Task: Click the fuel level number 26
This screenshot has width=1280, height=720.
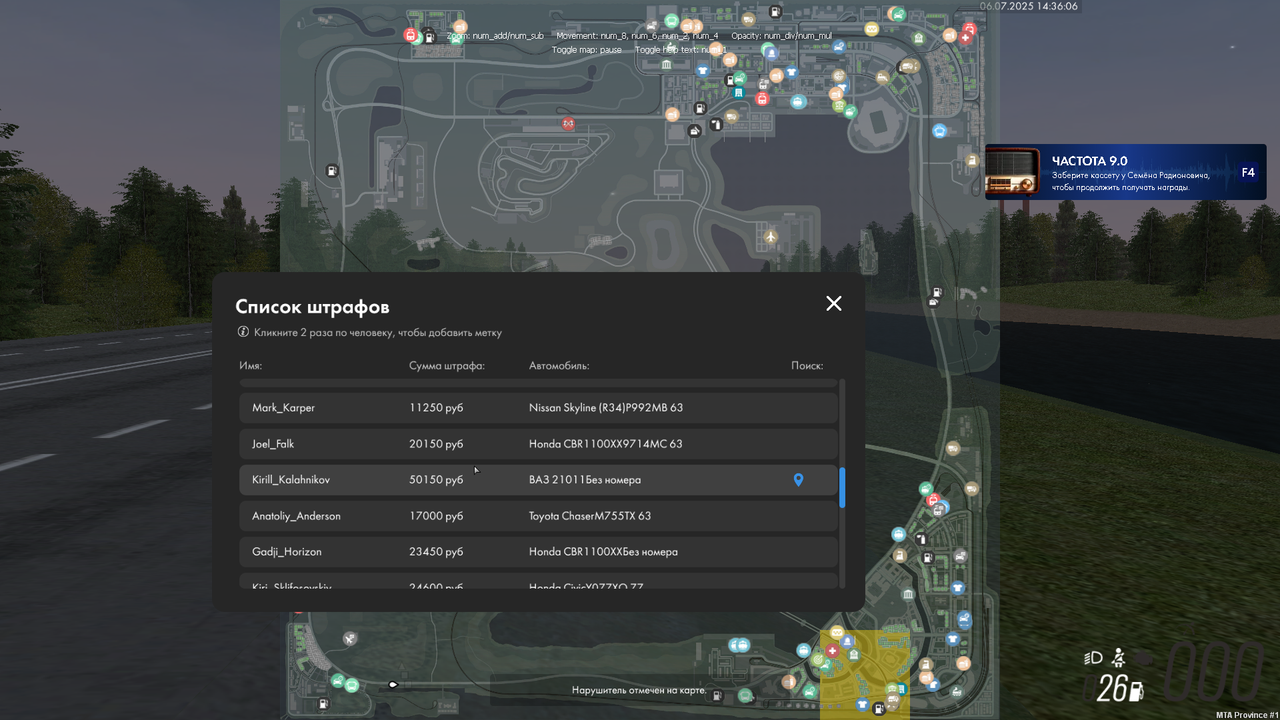Action: 1112,690
